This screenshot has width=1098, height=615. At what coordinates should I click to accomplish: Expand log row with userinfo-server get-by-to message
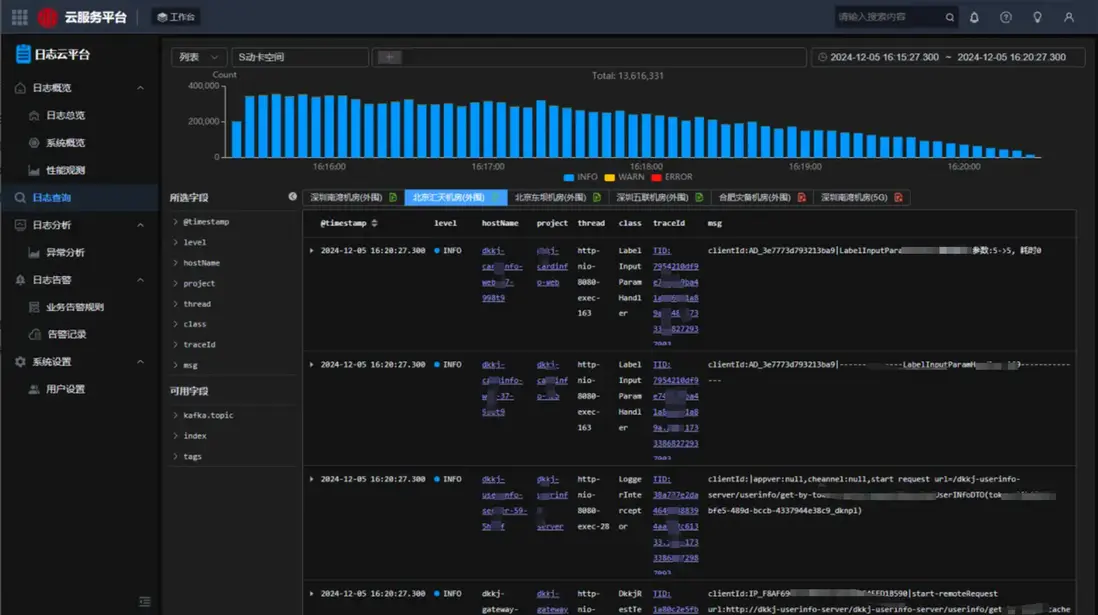pyautogui.click(x=312, y=479)
